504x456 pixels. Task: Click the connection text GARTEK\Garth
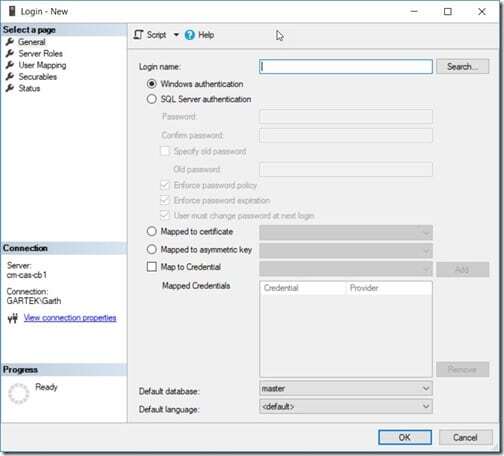(x=34, y=301)
